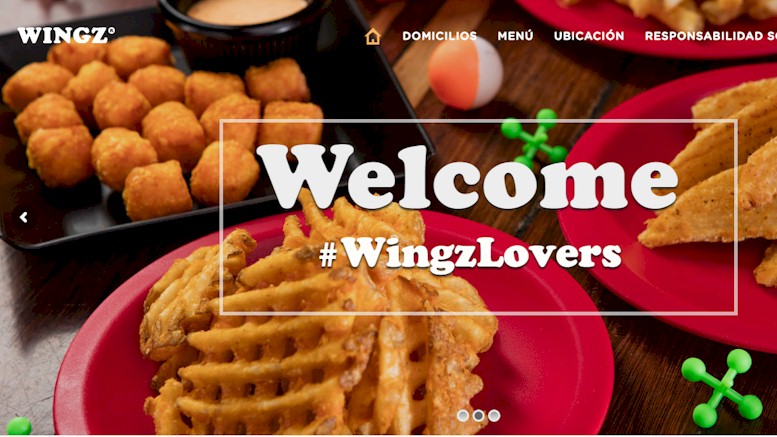Select the first carousel dot
The width and height of the screenshot is (777, 437).
click(x=463, y=415)
